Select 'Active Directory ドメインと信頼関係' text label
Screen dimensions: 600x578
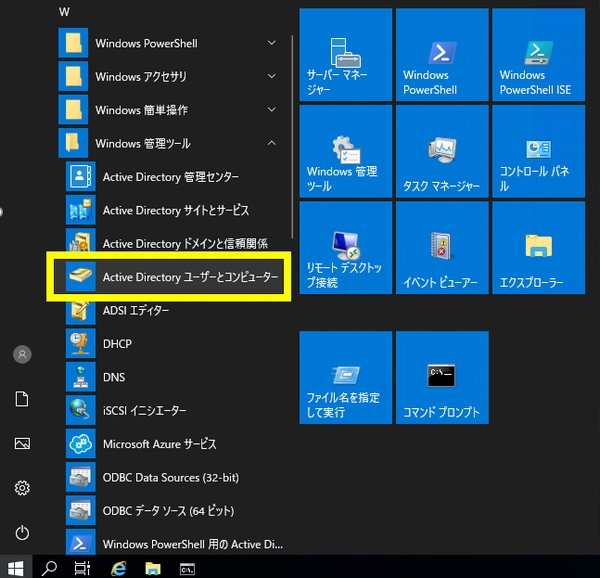pos(185,244)
